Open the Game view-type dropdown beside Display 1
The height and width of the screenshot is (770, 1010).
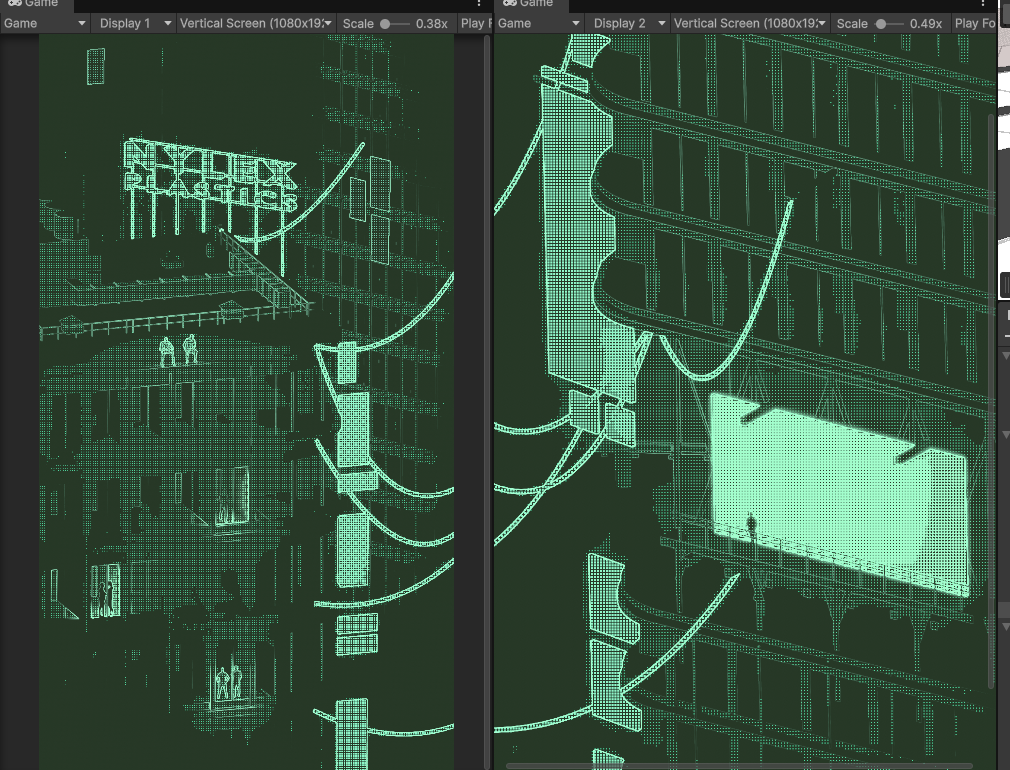[45, 23]
